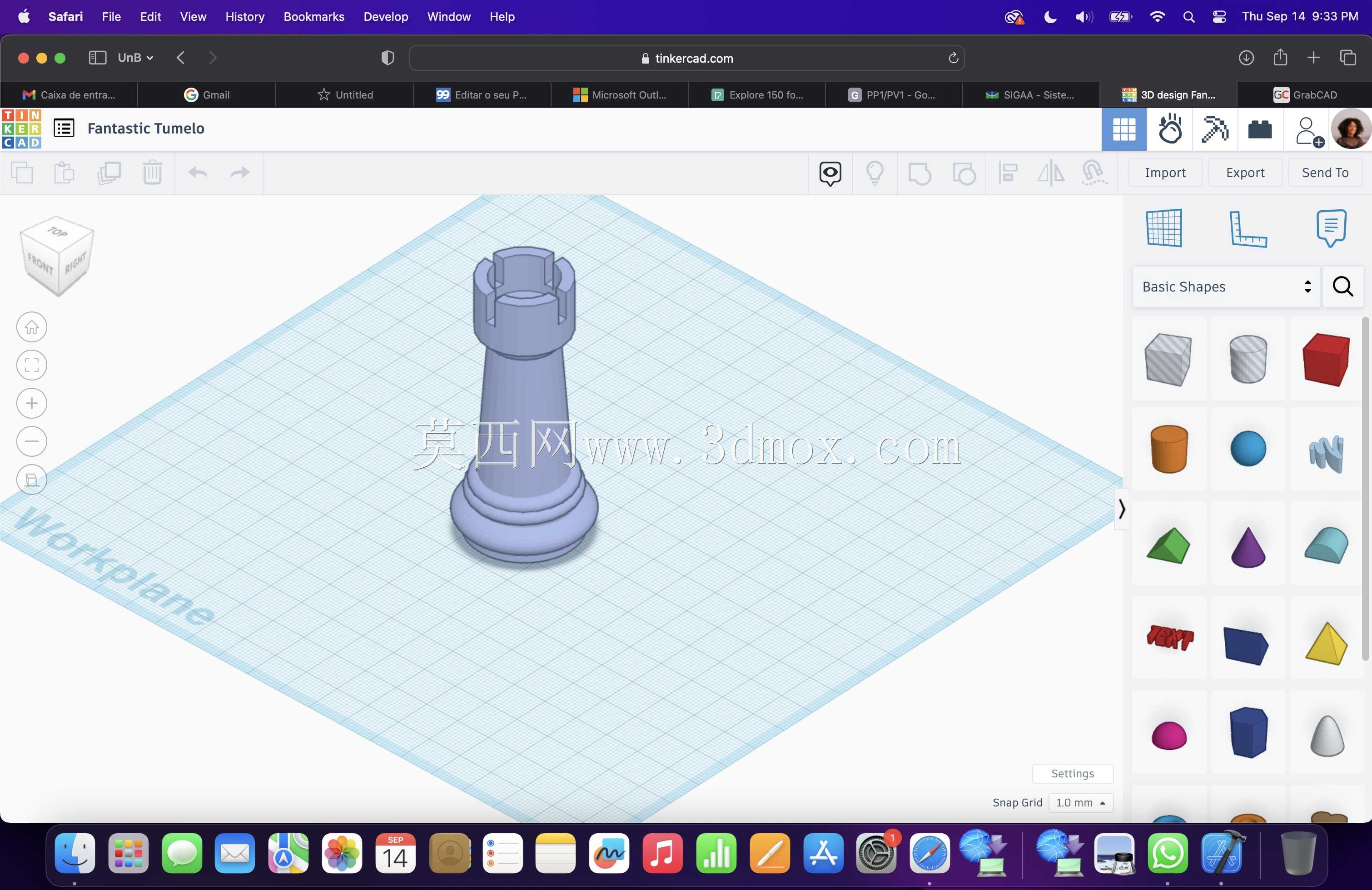This screenshot has width=1372, height=890.
Task: Click the Redo arrow
Action: click(240, 173)
